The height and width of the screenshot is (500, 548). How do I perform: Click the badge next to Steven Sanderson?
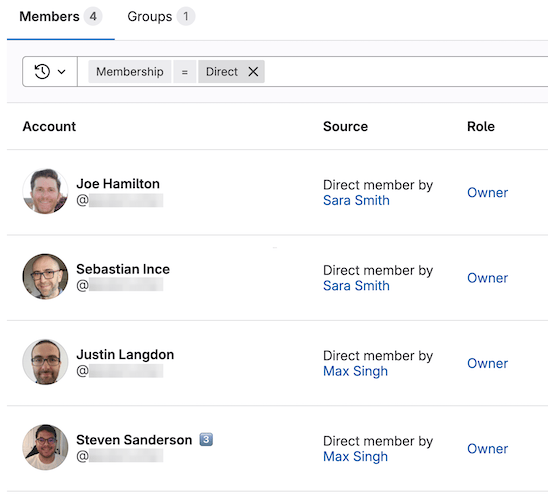[206, 439]
